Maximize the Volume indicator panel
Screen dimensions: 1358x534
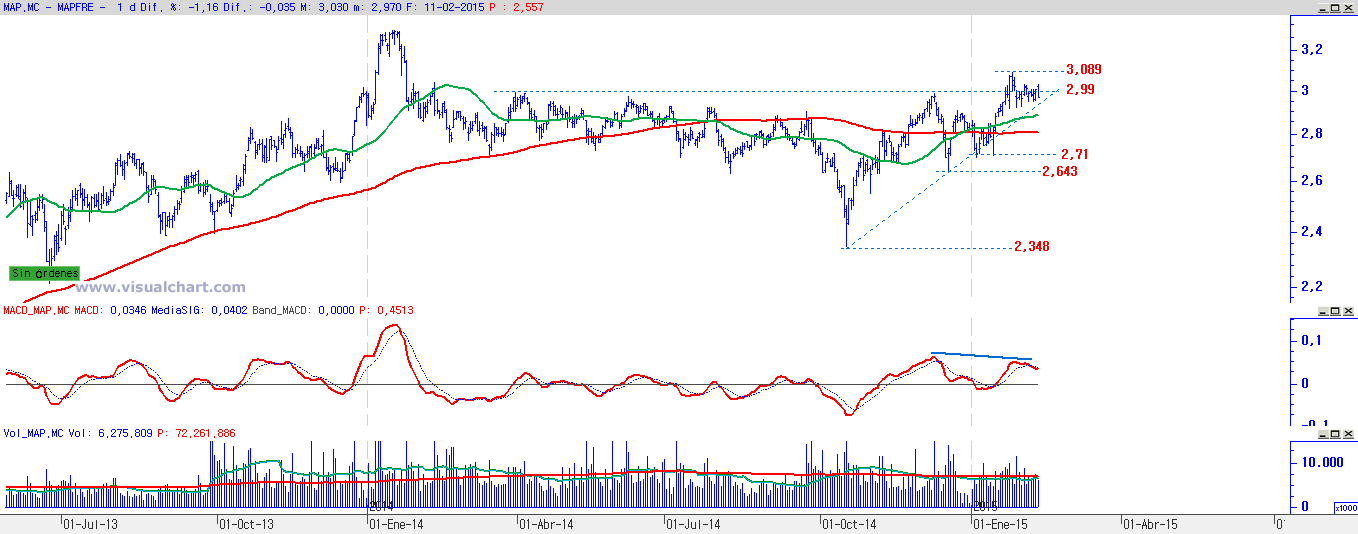coord(1335,436)
